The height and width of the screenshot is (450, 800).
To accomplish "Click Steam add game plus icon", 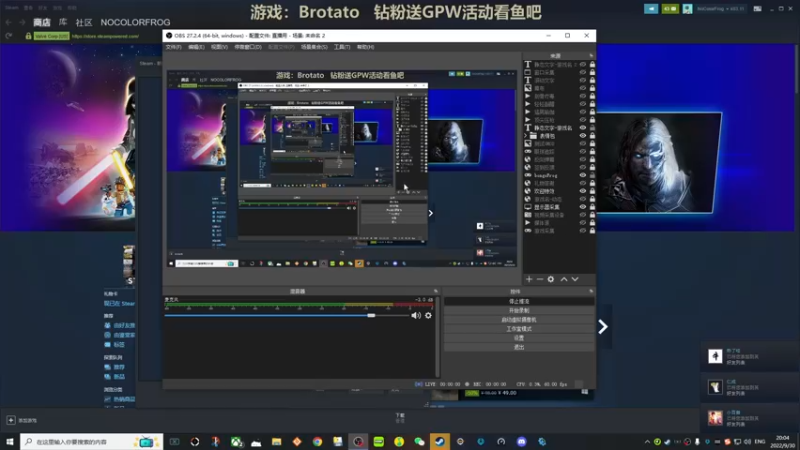I will click(x=11, y=420).
